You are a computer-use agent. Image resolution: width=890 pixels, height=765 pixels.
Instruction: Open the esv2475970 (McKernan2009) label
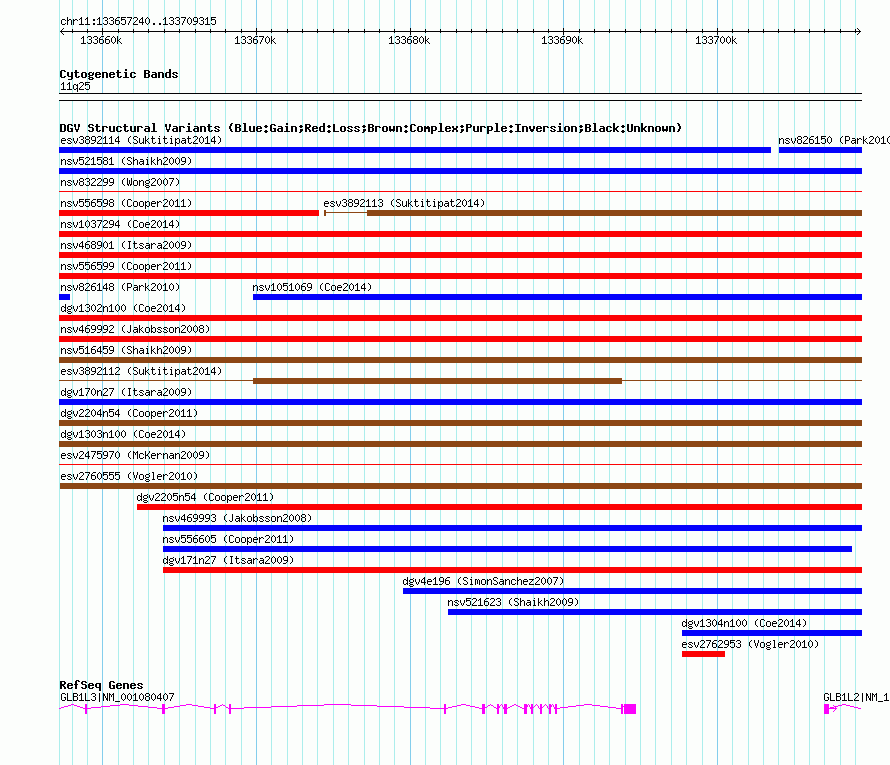click(x=135, y=455)
